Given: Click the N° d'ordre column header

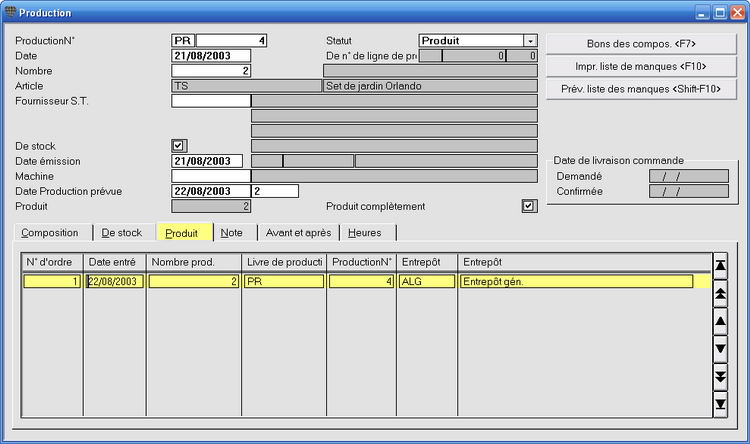Looking at the screenshot, I should [x=53, y=262].
